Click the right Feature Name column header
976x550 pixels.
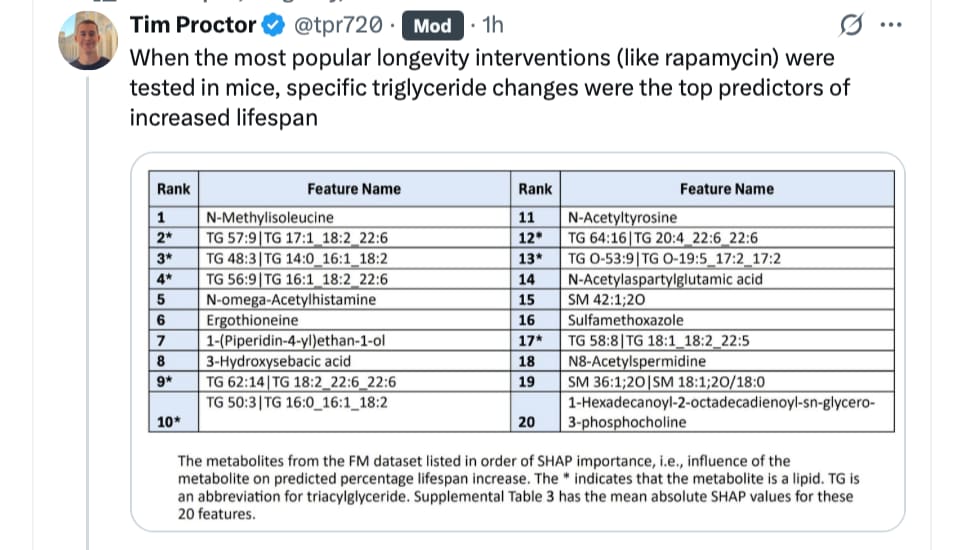click(727, 189)
